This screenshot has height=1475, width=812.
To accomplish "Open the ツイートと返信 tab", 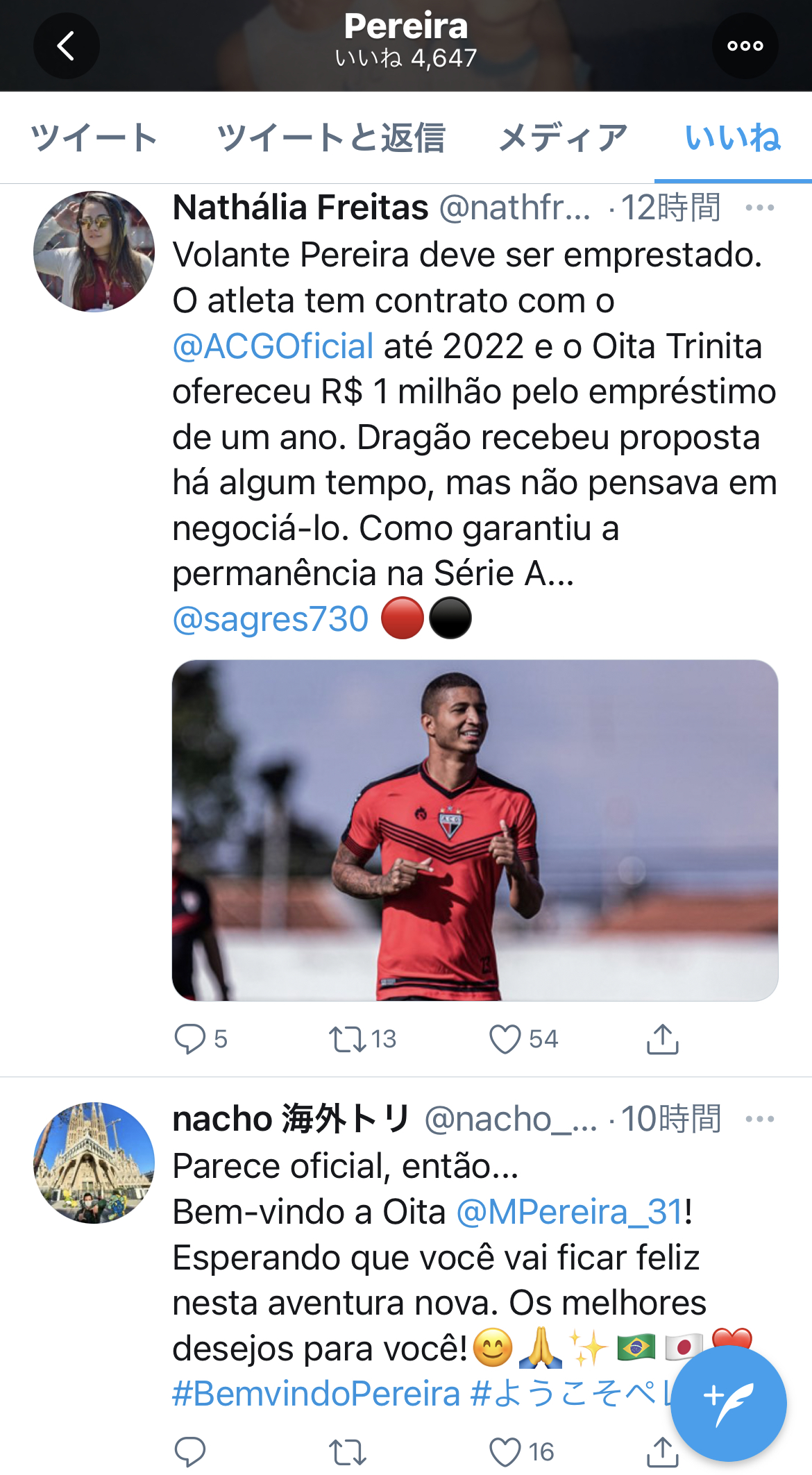I will coord(331,137).
